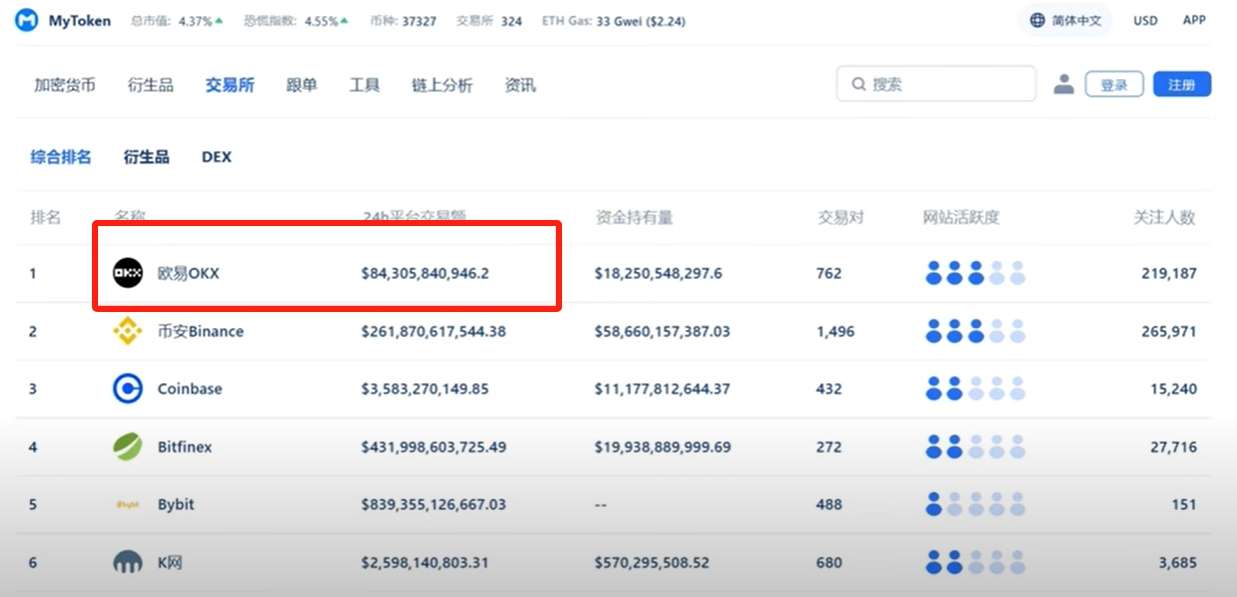Viewport: 1237px width, 597px height.
Task: Click Binance volume $261,870,617,544.38
Action: tap(433, 331)
